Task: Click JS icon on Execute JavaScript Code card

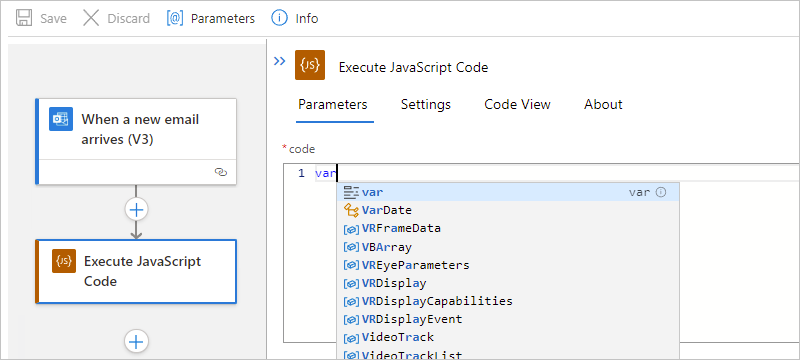Action: pos(64,261)
